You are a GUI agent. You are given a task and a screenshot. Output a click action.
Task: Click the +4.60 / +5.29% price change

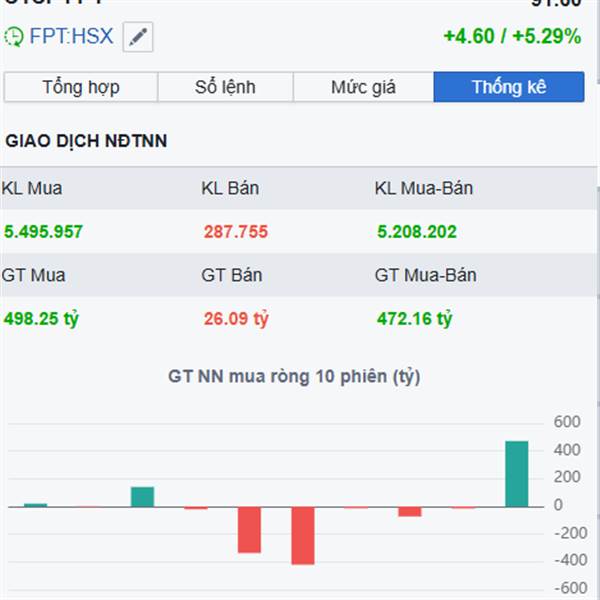(511, 37)
